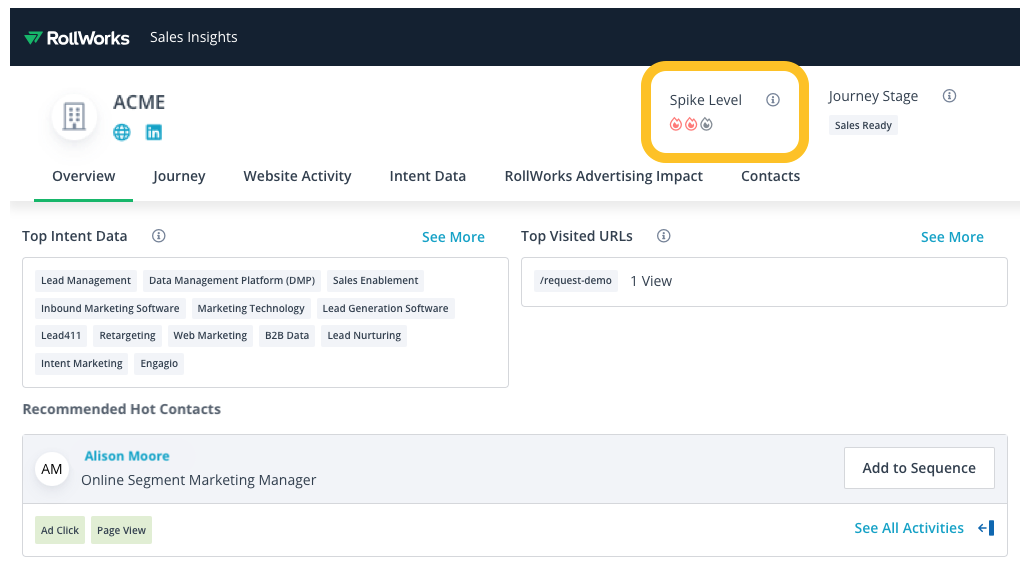1020x563 pixels.
Task: Open Alison Moore's contact link
Action: (127, 456)
